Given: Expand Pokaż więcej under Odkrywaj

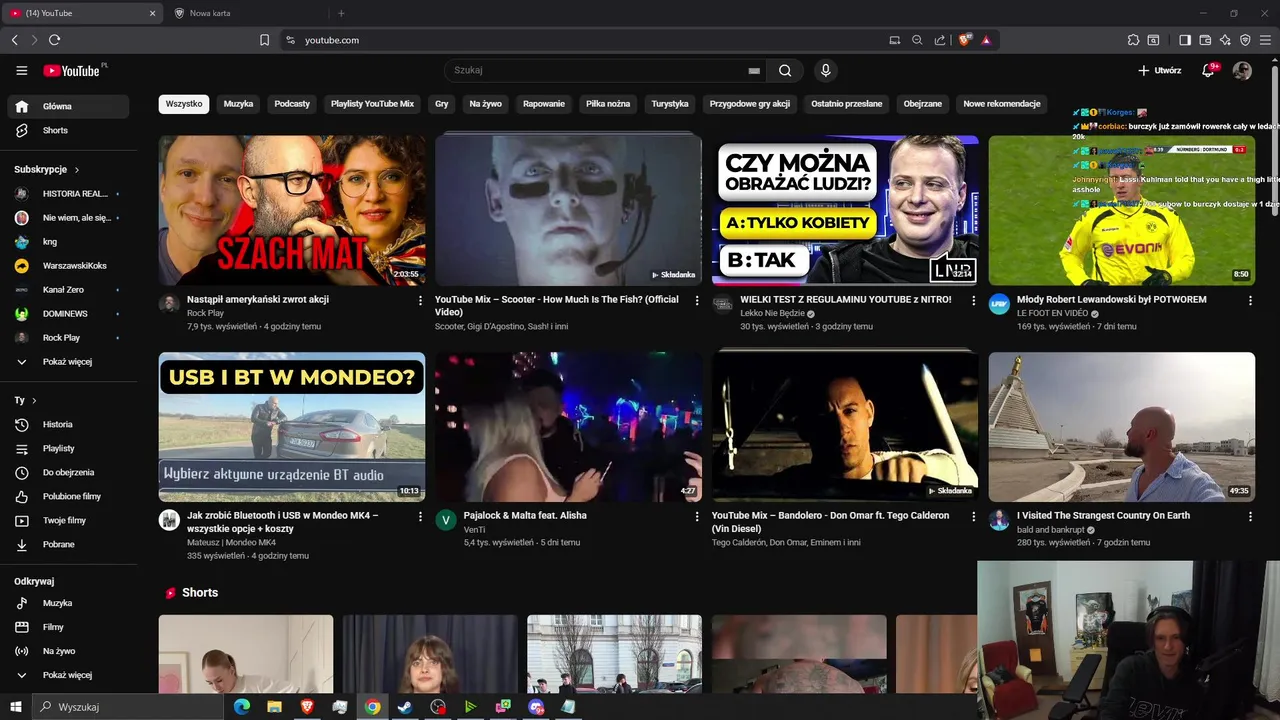Looking at the screenshot, I should click(x=68, y=676).
